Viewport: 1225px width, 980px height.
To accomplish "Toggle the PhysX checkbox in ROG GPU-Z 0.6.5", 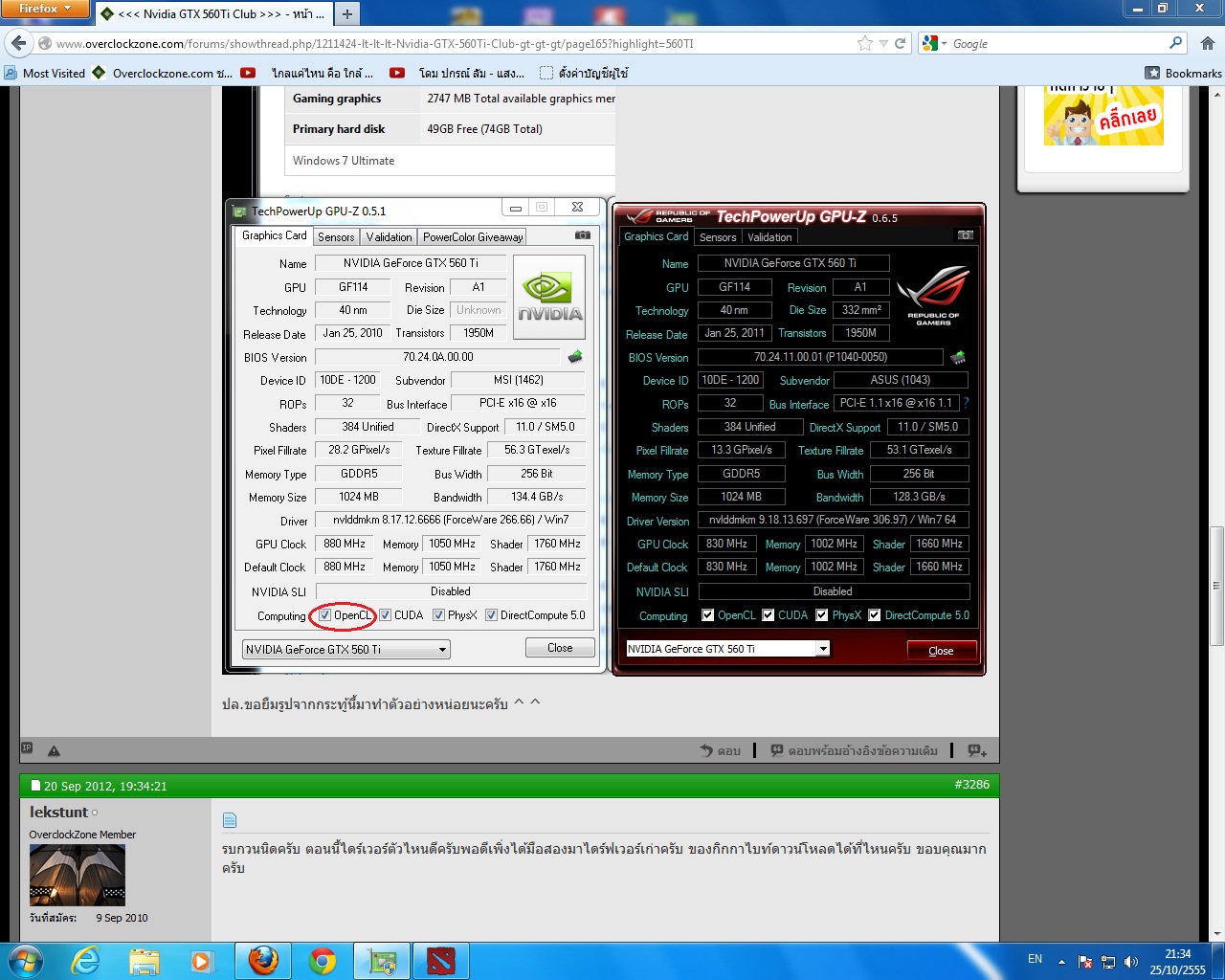I will click(x=821, y=615).
